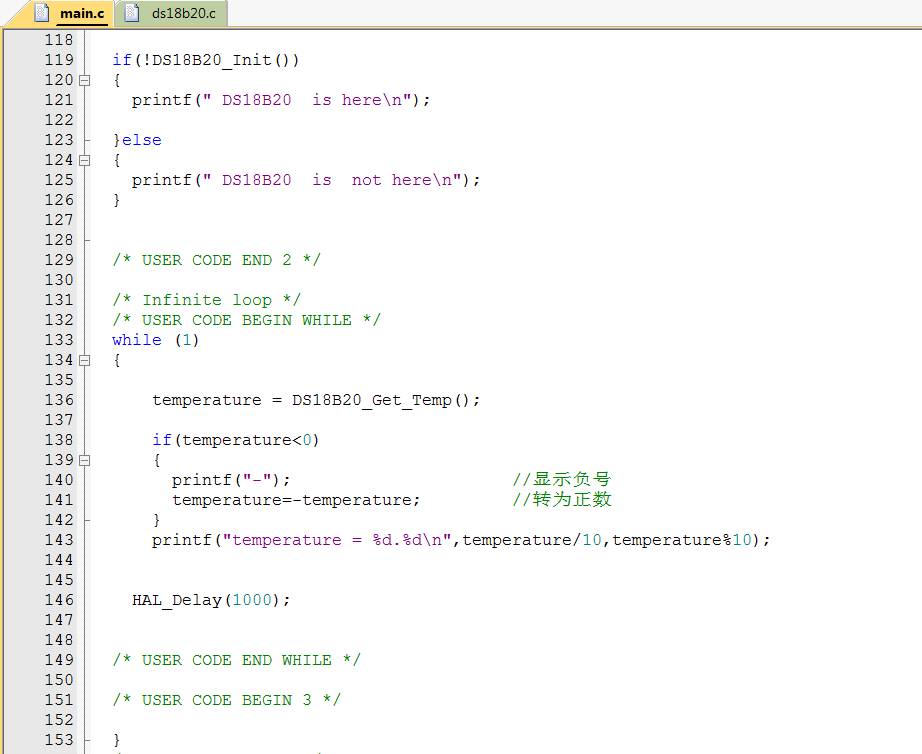
Task: Click the ds18b20.c file icon
Action: 132,13
